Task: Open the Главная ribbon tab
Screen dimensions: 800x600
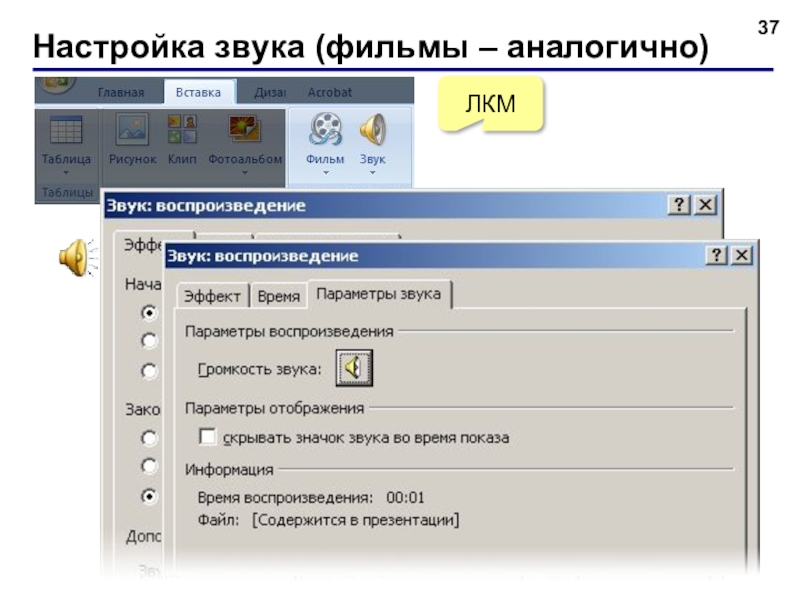Action: (121, 92)
